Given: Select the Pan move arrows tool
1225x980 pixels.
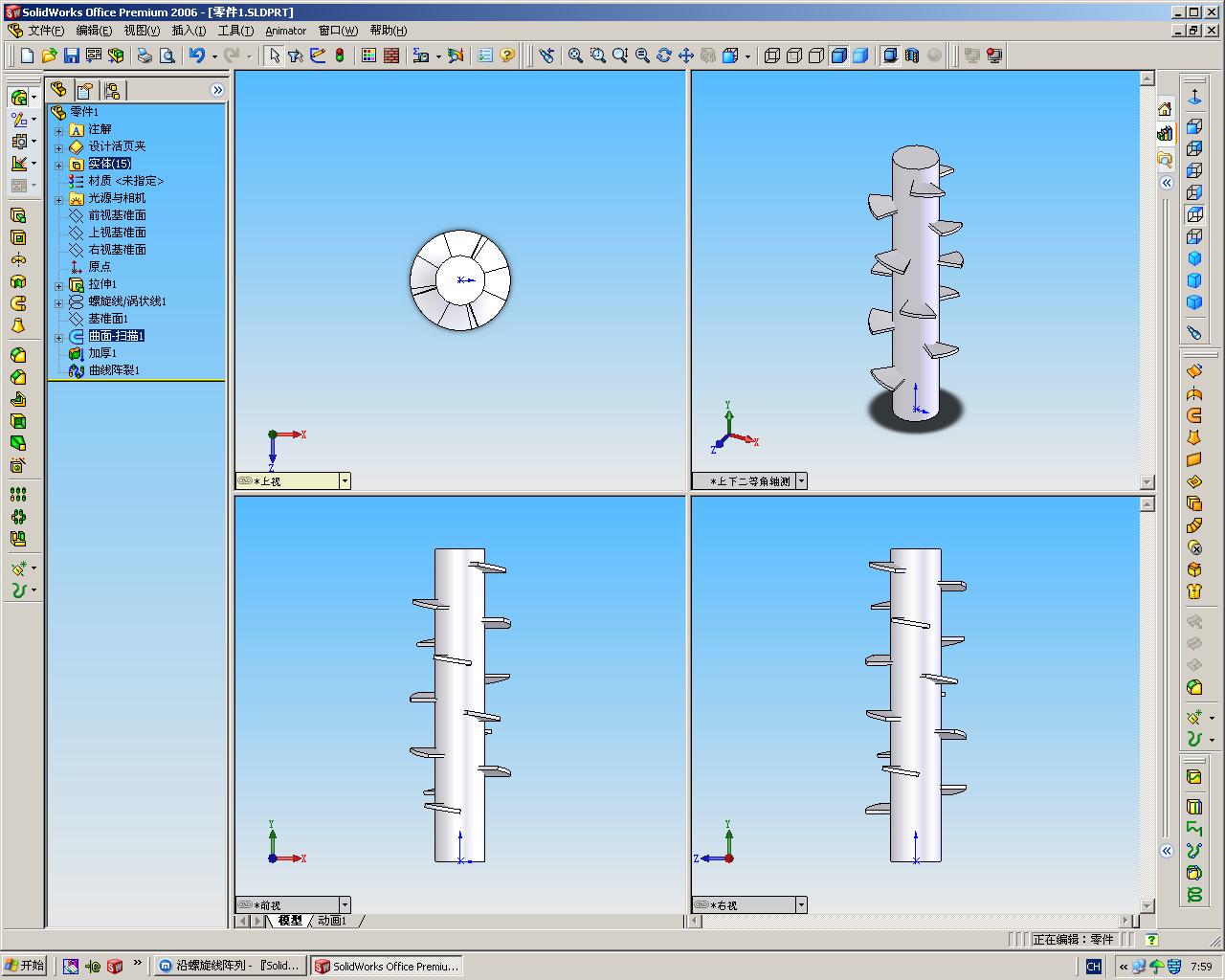Looking at the screenshot, I should pos(686,56).
